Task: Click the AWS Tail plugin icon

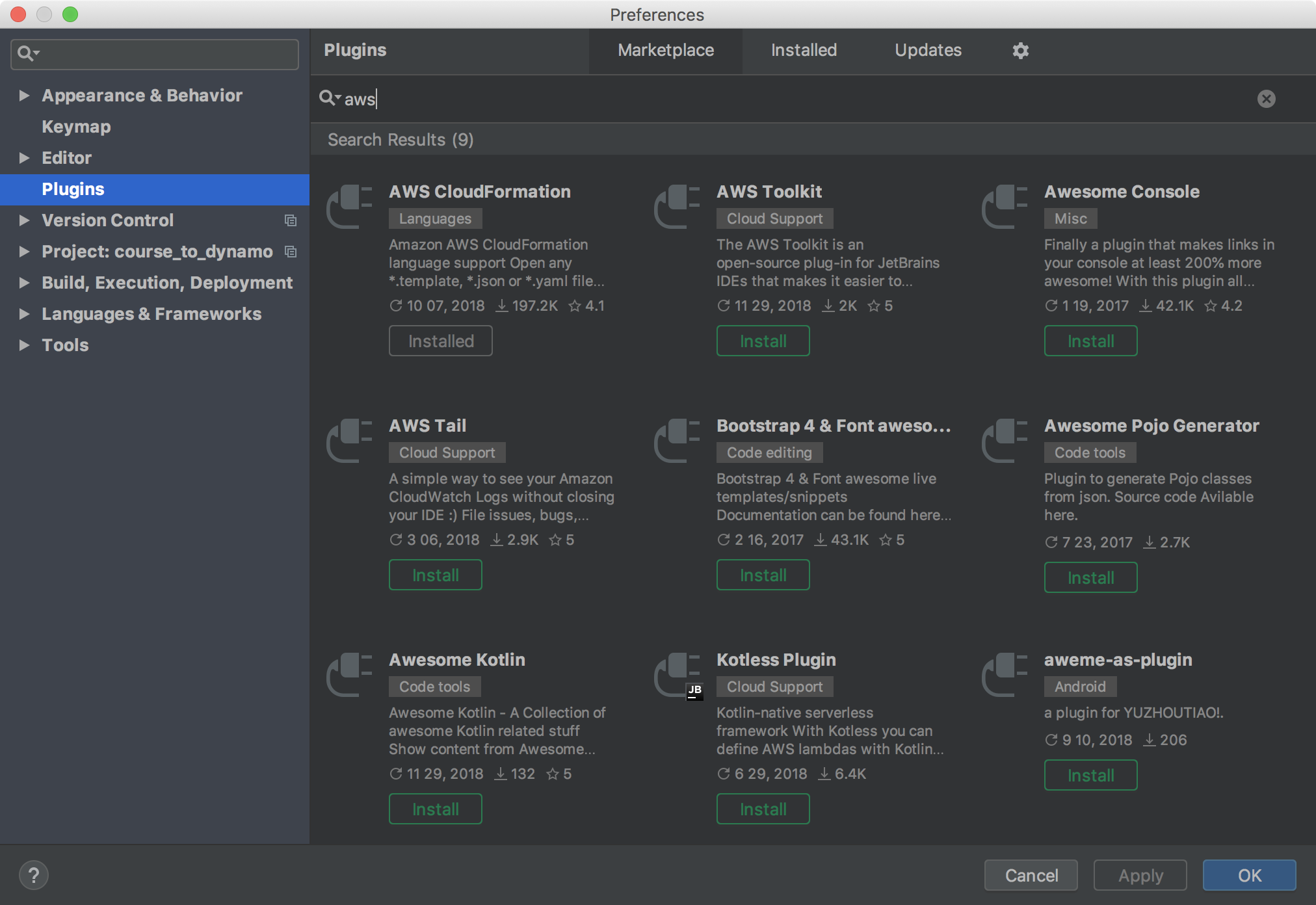Action: pos(350,441)
